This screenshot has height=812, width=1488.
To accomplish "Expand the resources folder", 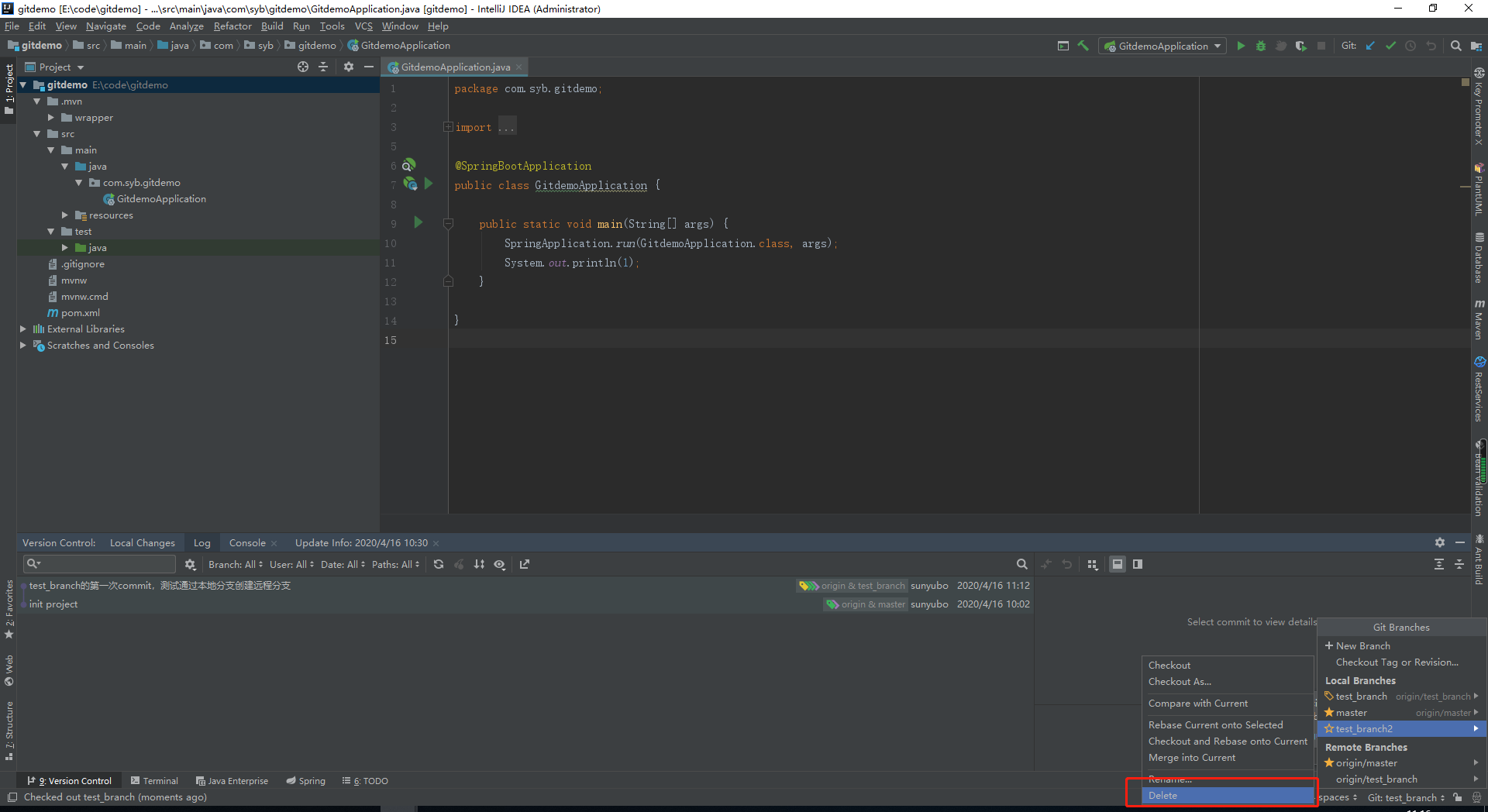I will point(65,215).
